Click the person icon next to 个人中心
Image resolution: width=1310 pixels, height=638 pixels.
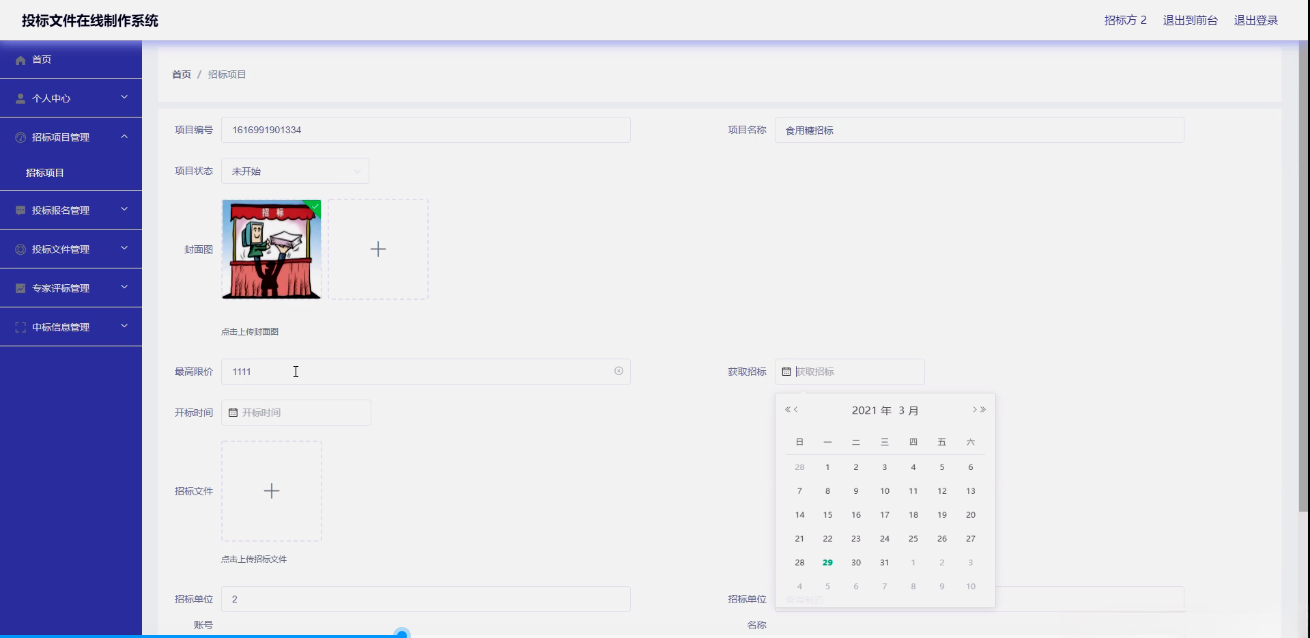click(22, 98)
